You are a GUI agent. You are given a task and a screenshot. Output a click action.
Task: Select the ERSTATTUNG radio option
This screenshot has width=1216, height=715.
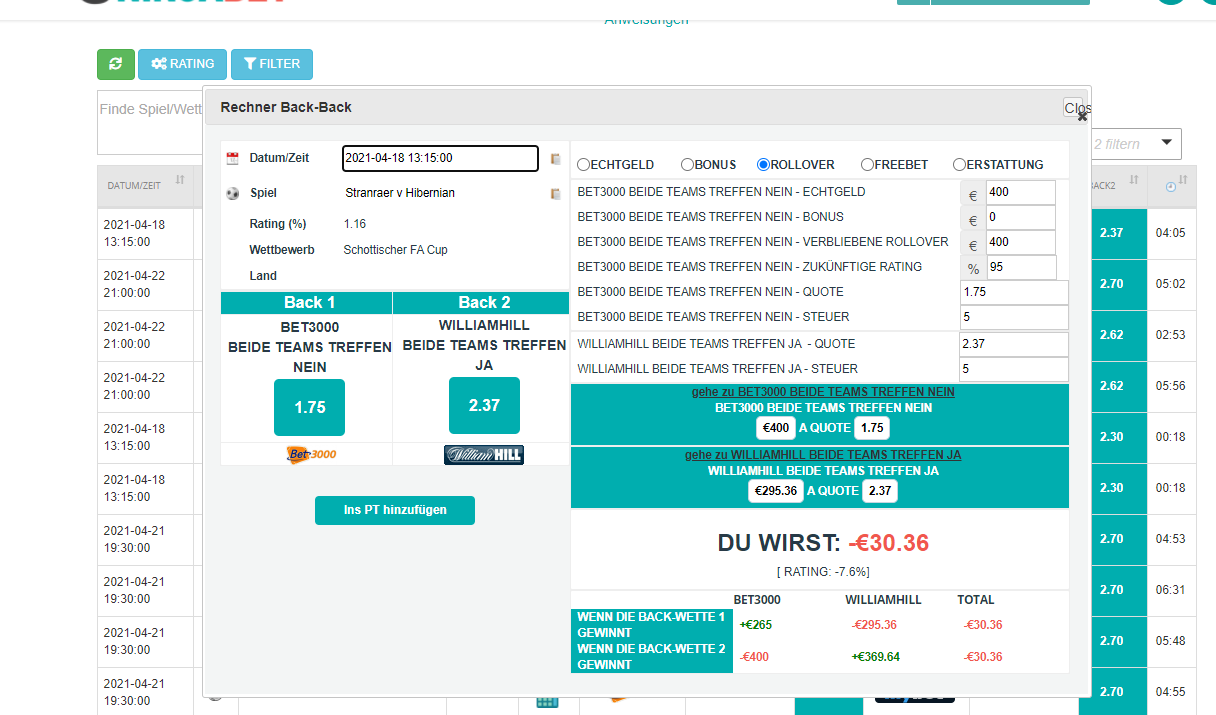tap(960, 165)
